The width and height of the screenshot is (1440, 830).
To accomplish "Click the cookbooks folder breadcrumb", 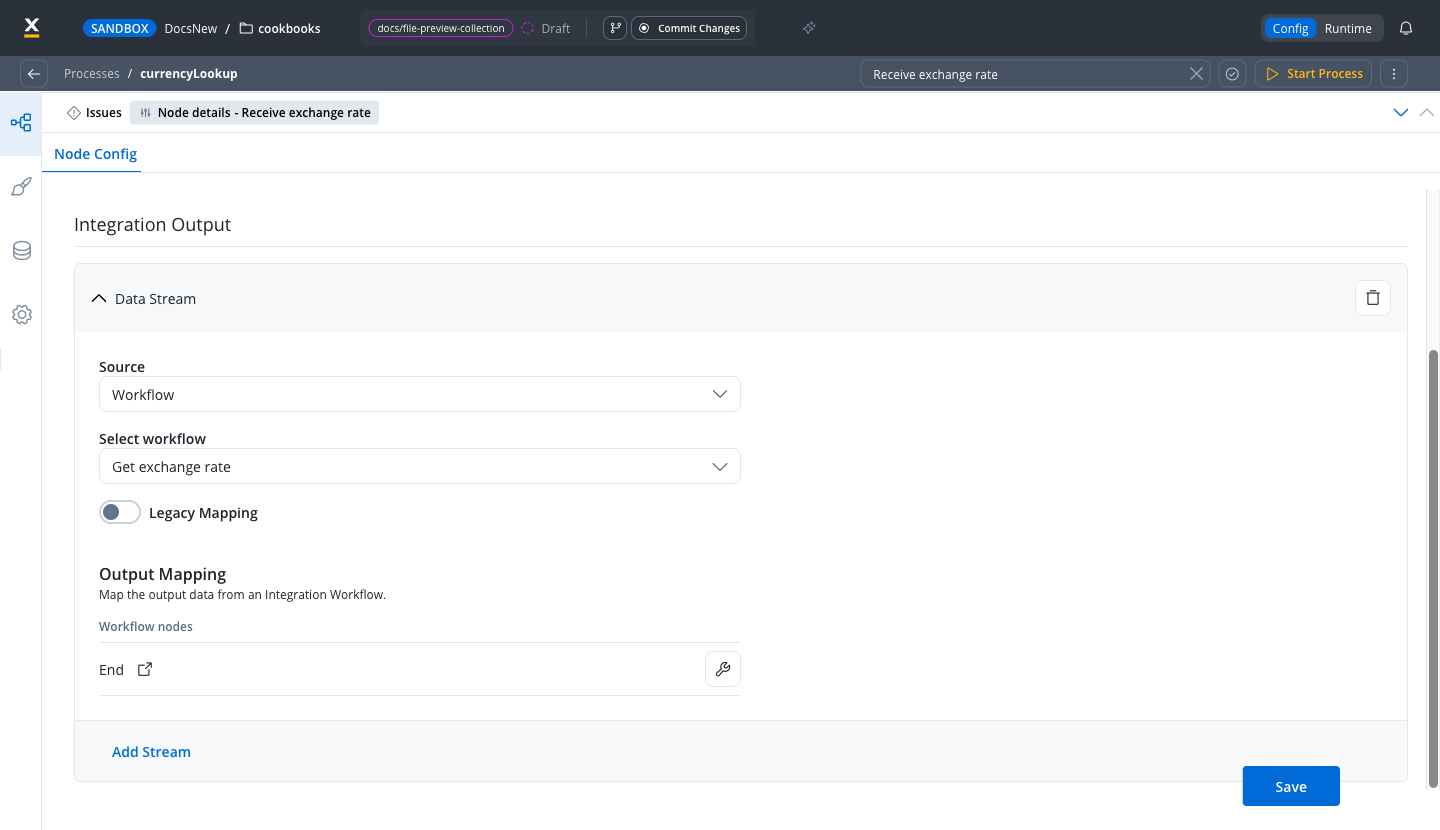I will [280, 28].
